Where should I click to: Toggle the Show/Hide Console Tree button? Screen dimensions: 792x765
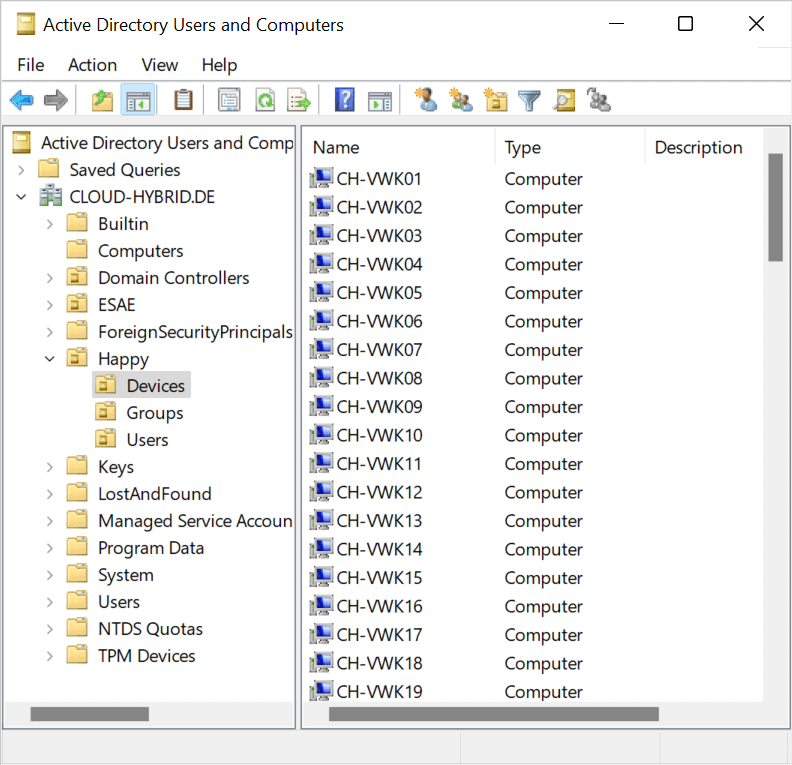coord(137,100)
